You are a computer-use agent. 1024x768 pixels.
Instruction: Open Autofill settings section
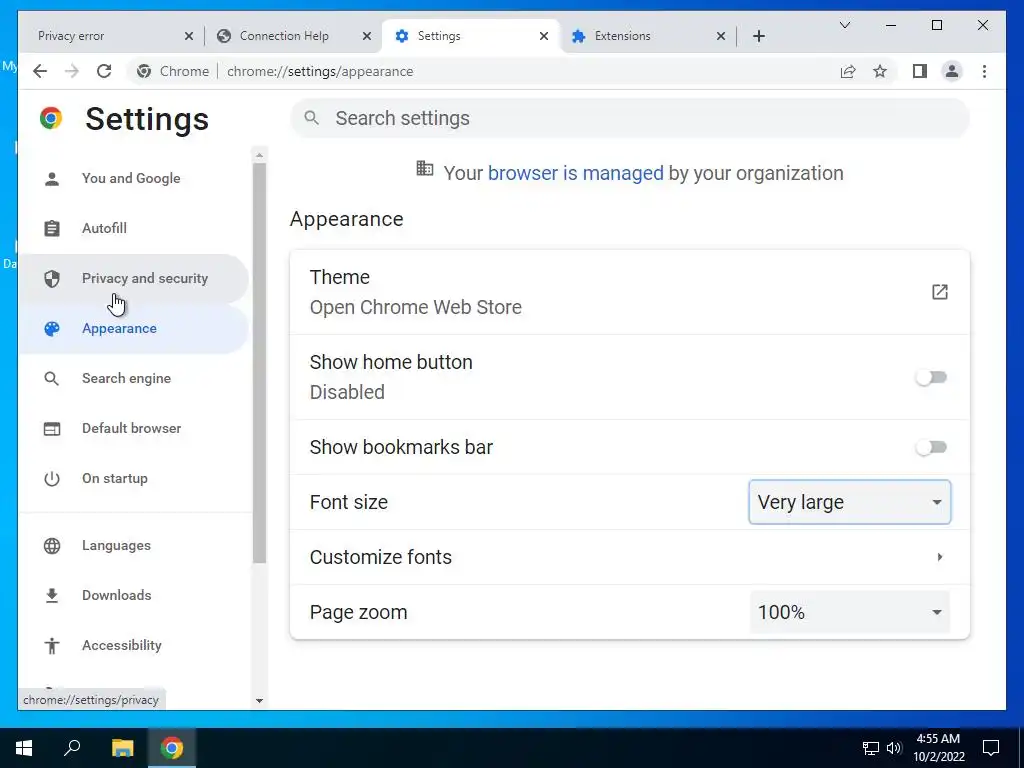(x=133, y=228)
